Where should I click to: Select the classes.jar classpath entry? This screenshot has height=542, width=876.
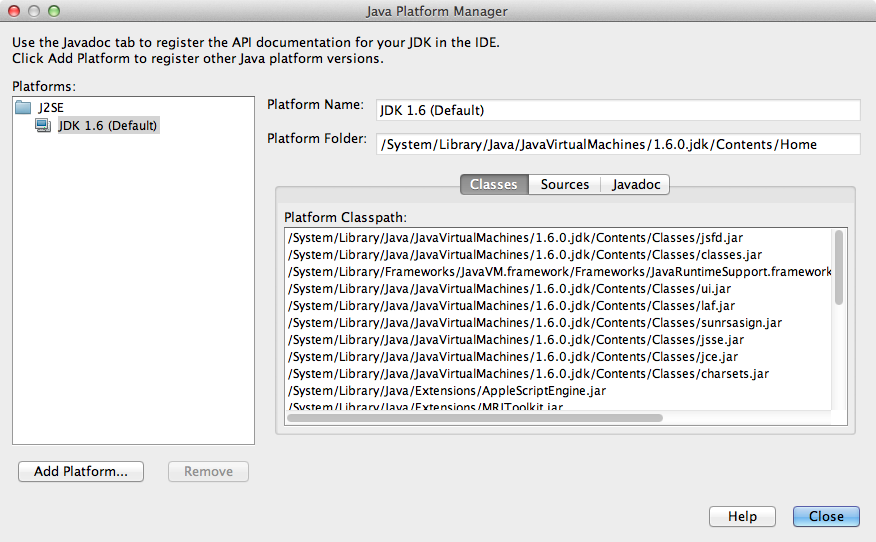coord(525,255)
